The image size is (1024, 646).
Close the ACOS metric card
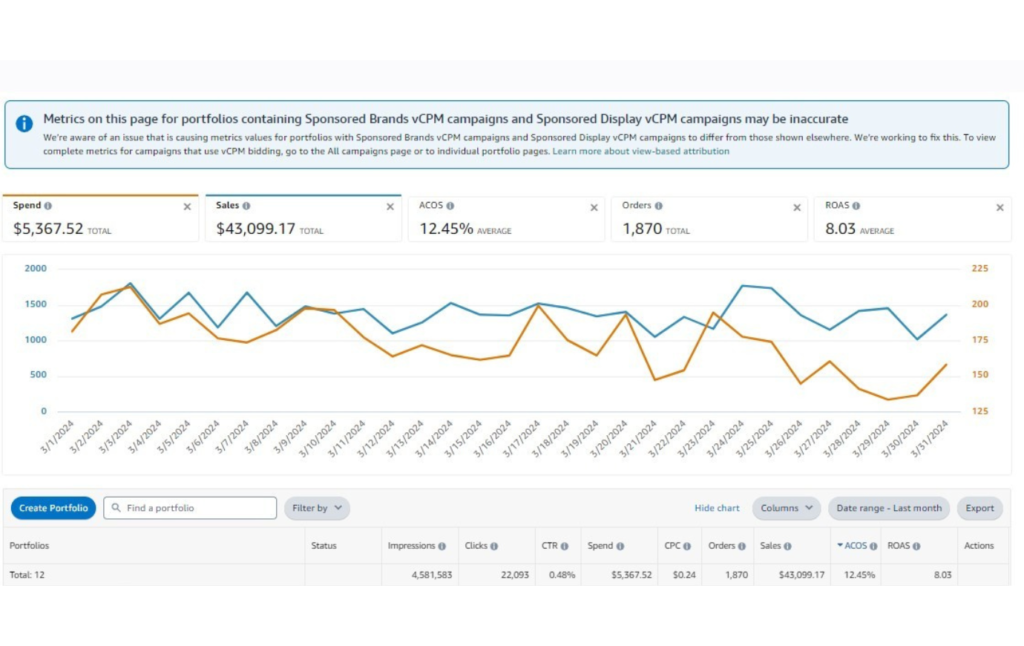[594, 208]
